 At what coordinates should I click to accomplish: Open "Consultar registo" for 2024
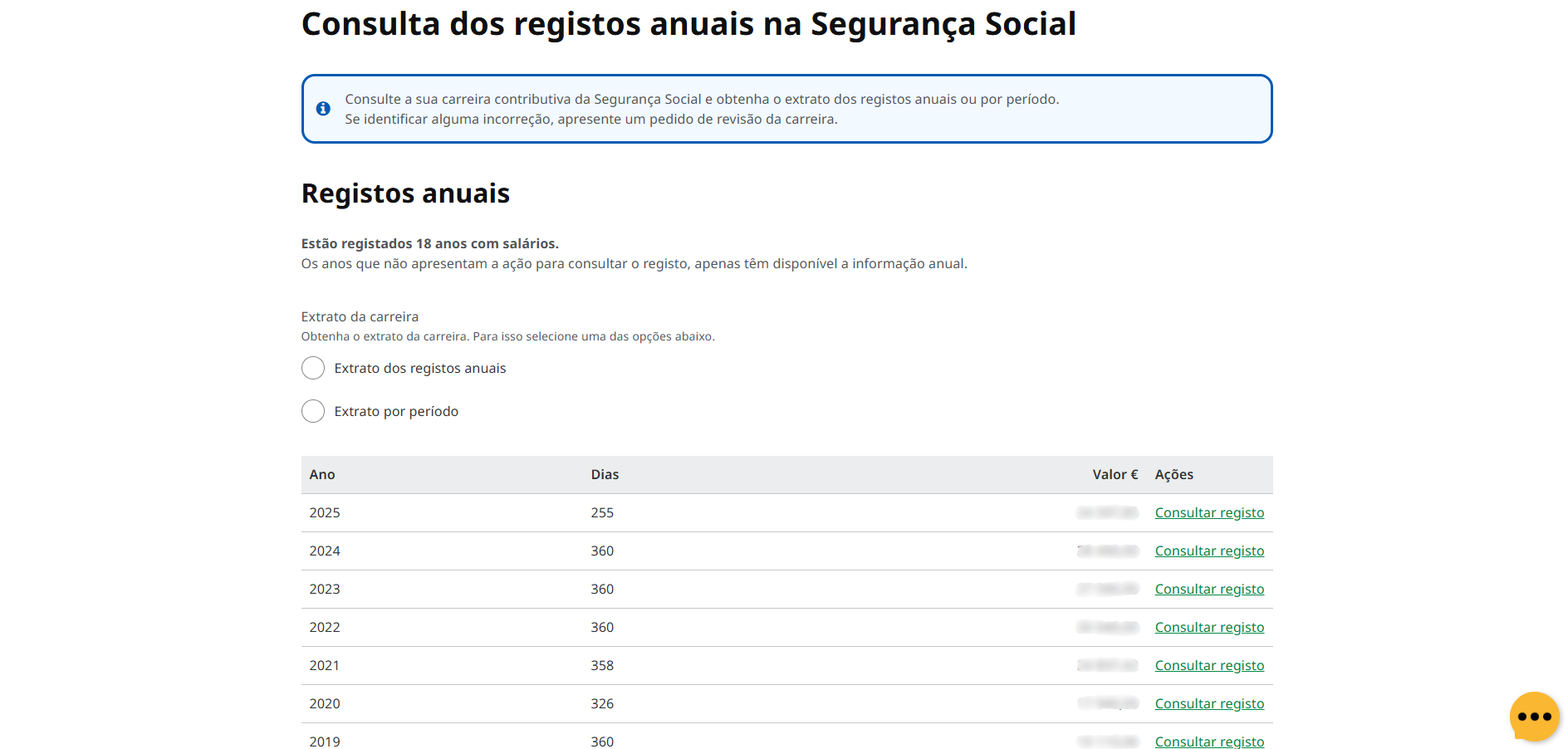(1209, 551)
